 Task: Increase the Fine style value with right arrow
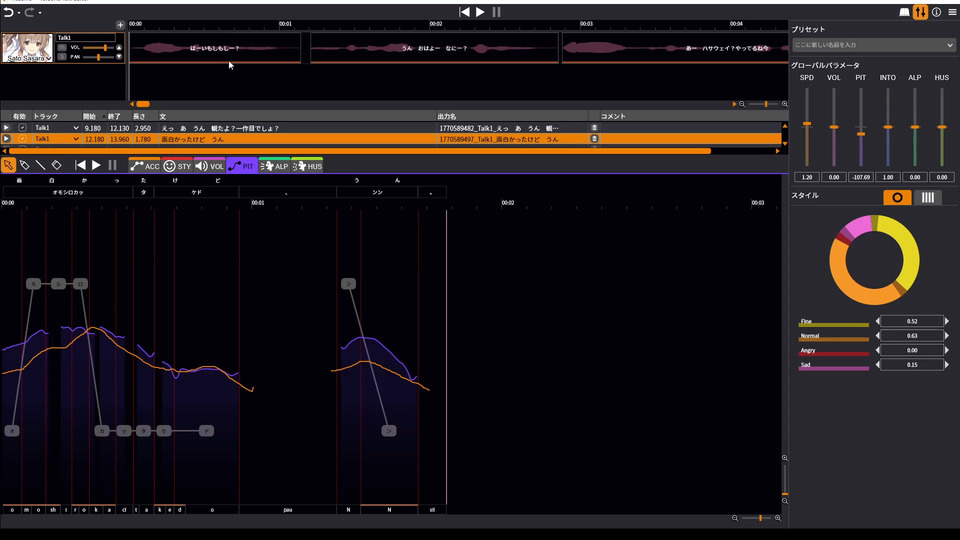(947, 321)
